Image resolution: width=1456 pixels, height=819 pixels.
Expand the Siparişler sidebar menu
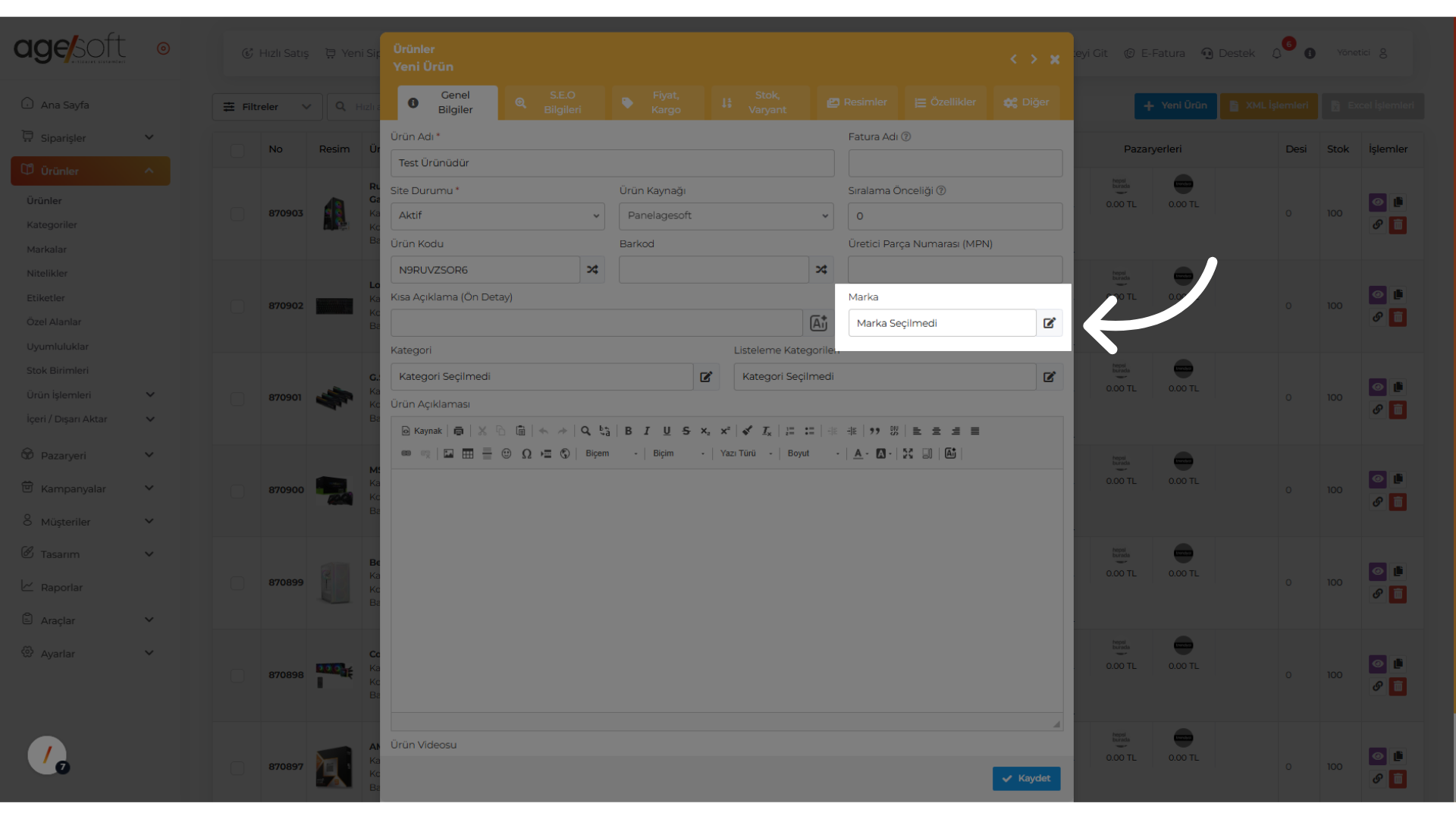90,138
